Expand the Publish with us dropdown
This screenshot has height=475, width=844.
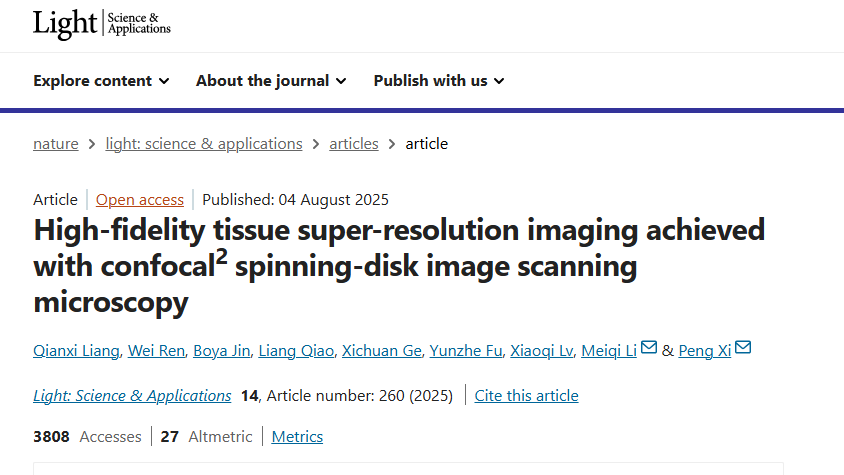439,81
